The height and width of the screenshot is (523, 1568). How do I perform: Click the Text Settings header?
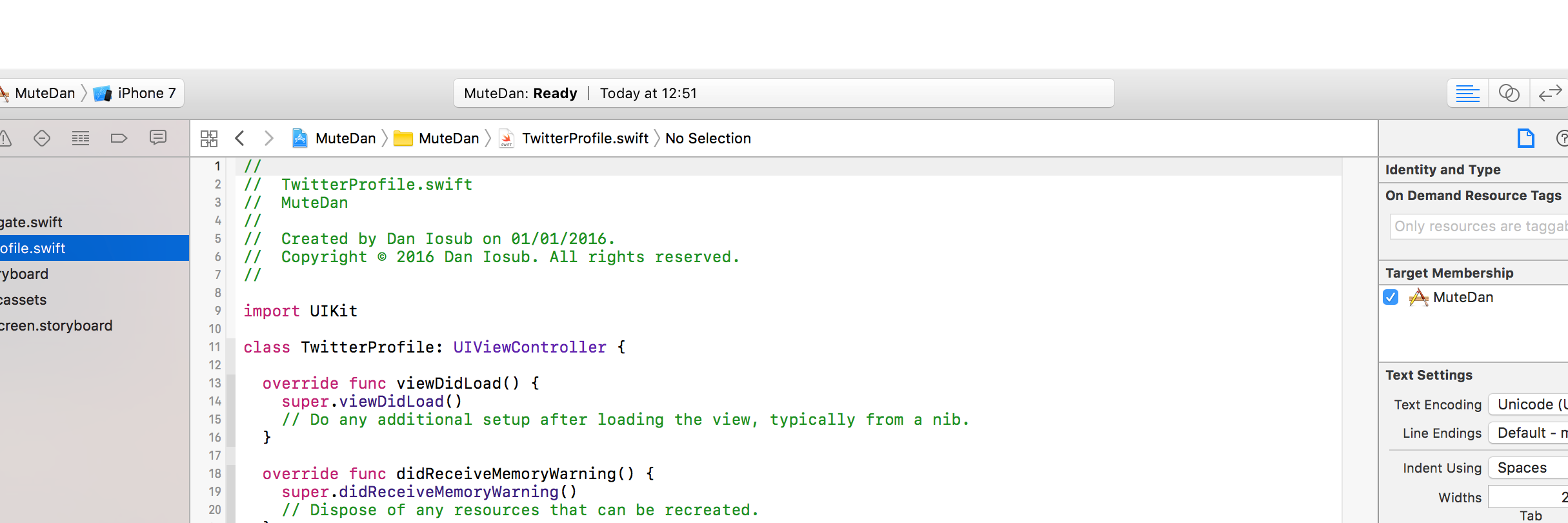coord(1429,374)
